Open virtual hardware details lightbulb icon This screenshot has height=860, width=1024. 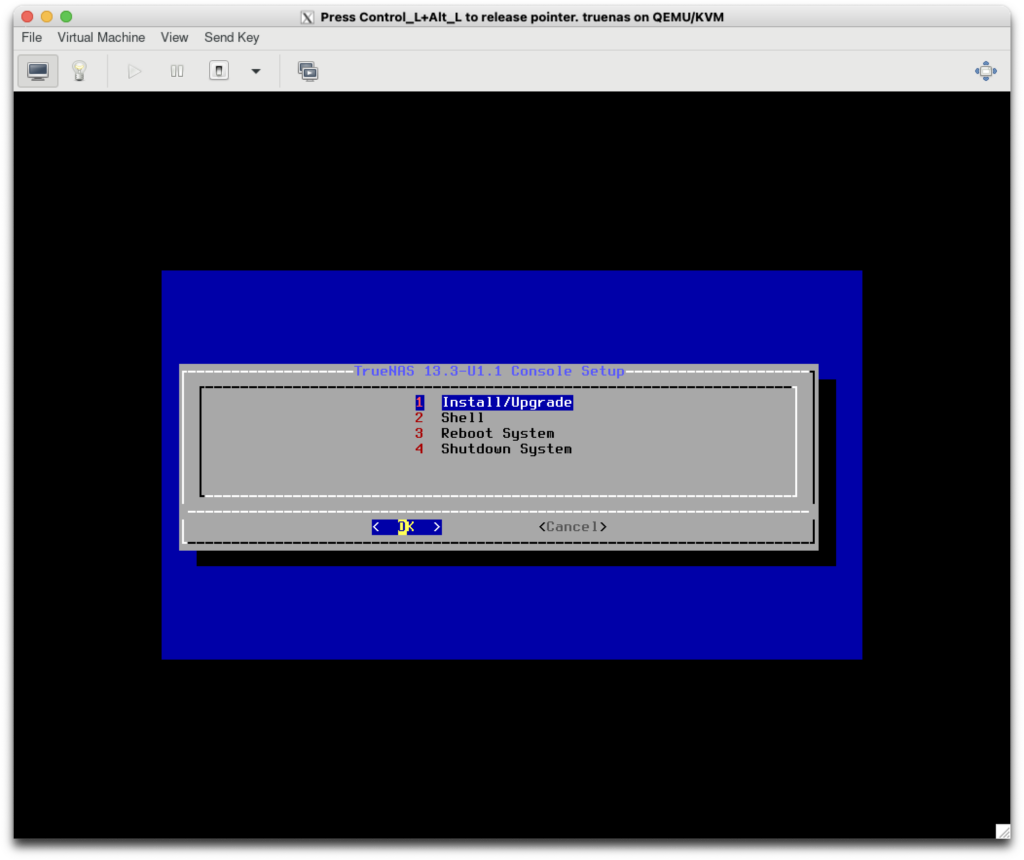click(x=79, y=71)
